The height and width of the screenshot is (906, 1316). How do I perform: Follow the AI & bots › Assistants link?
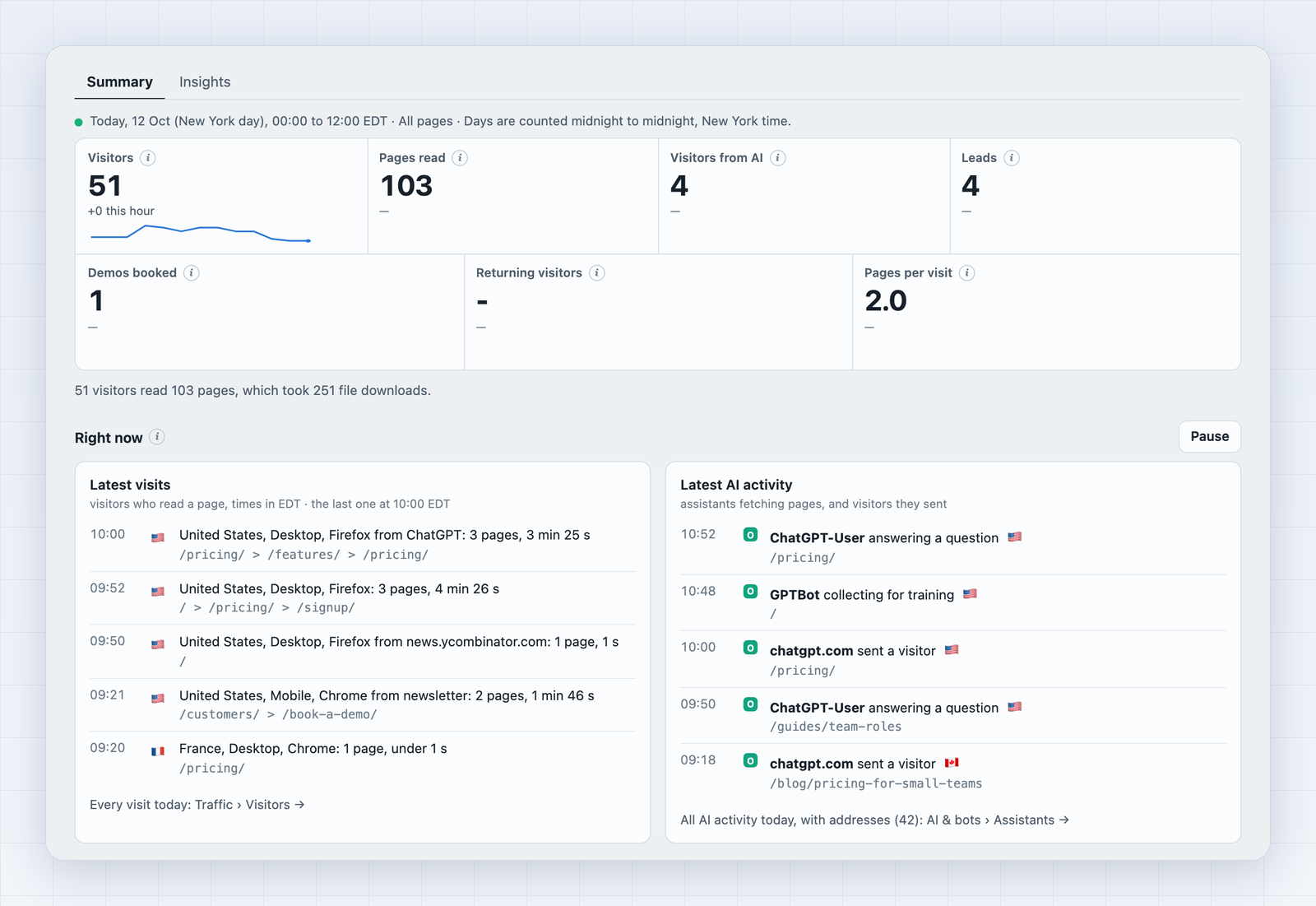coord(998,820)
